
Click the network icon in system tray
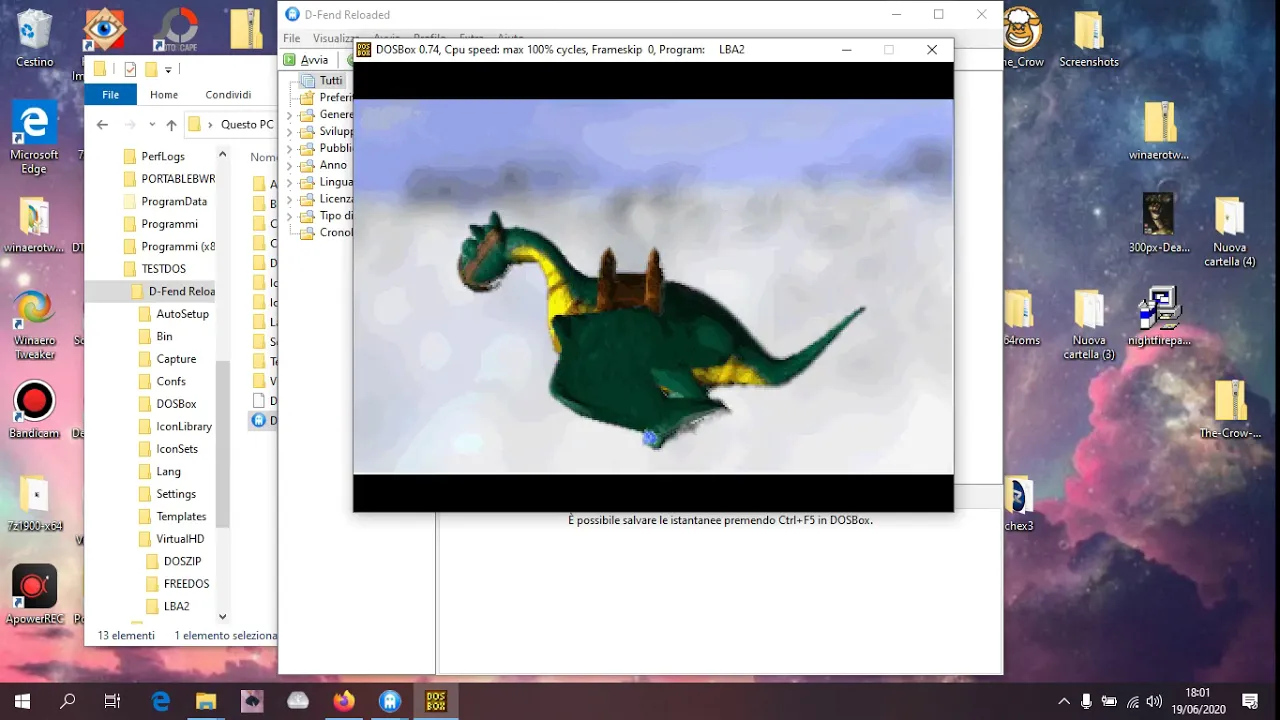[1132, 701]
